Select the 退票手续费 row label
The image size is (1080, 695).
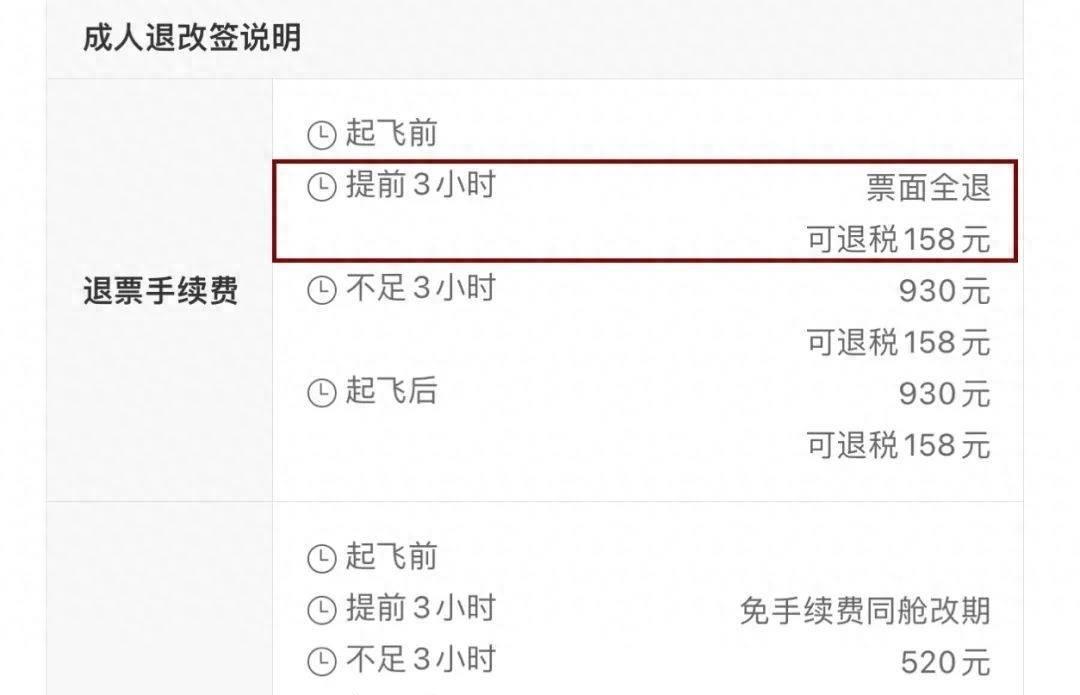coord(160,290)
